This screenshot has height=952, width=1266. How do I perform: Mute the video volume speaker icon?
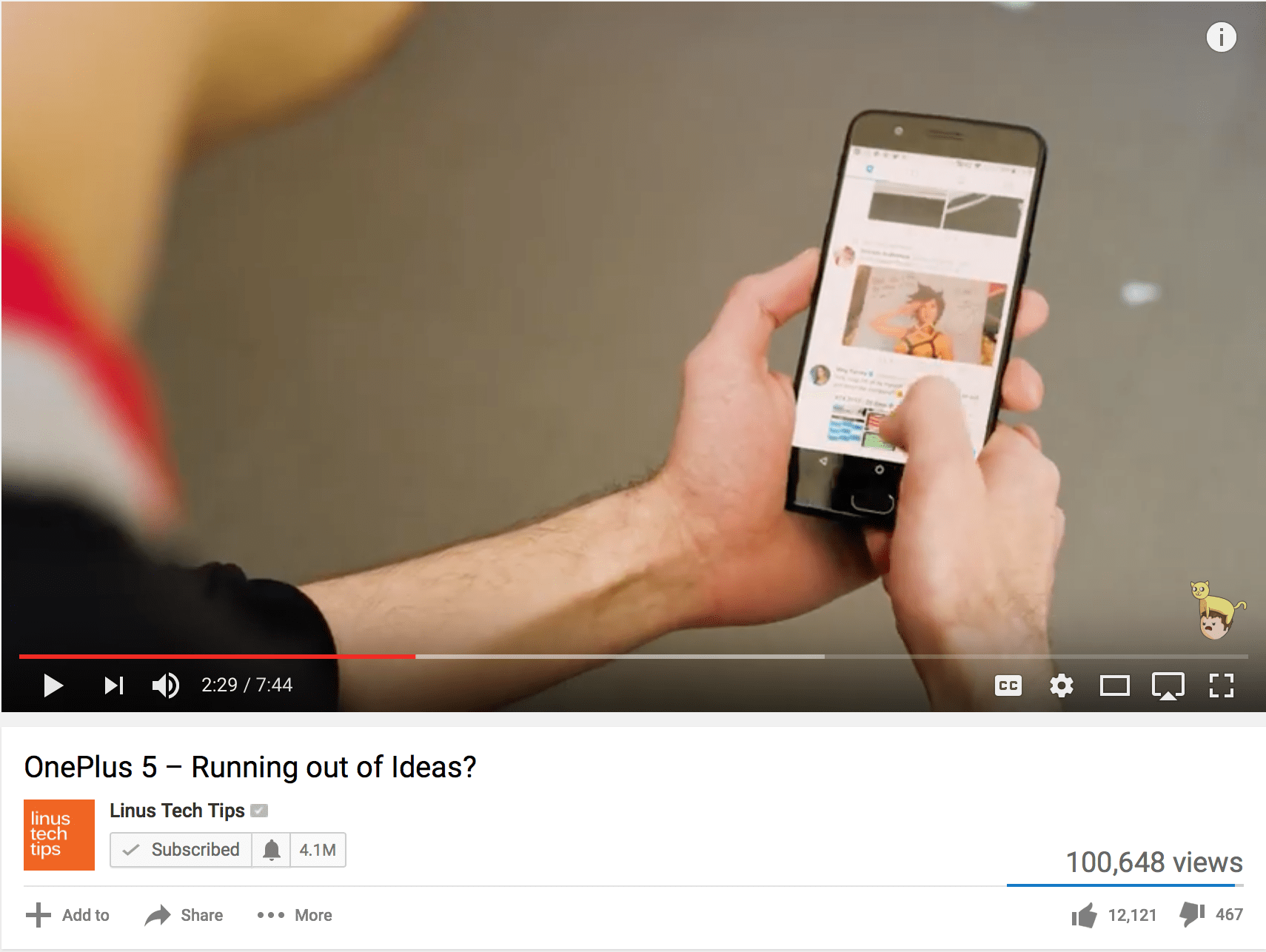(x=166, y=685)
